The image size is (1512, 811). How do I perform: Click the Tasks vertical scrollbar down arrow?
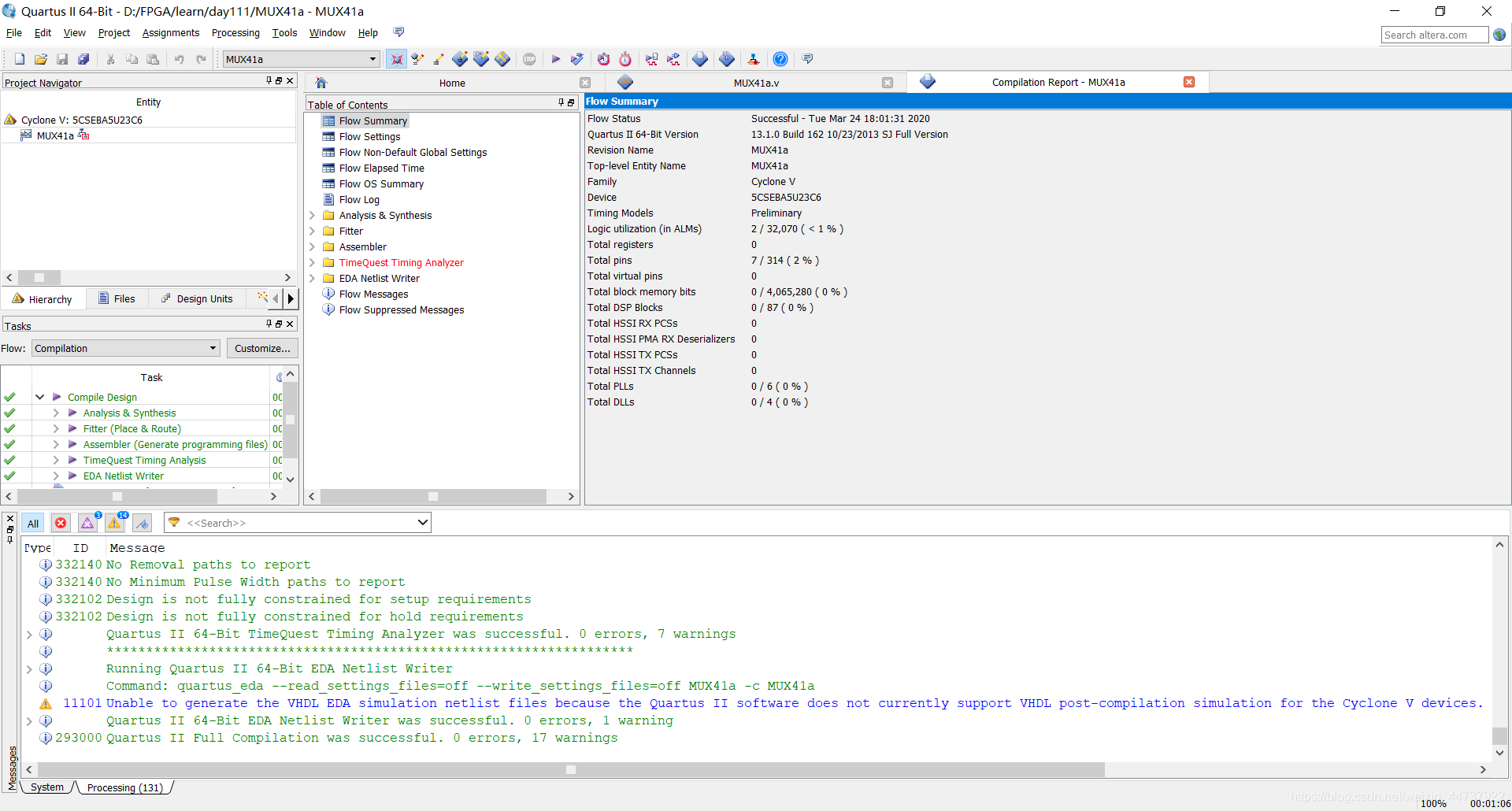click(x=291, y=479)
